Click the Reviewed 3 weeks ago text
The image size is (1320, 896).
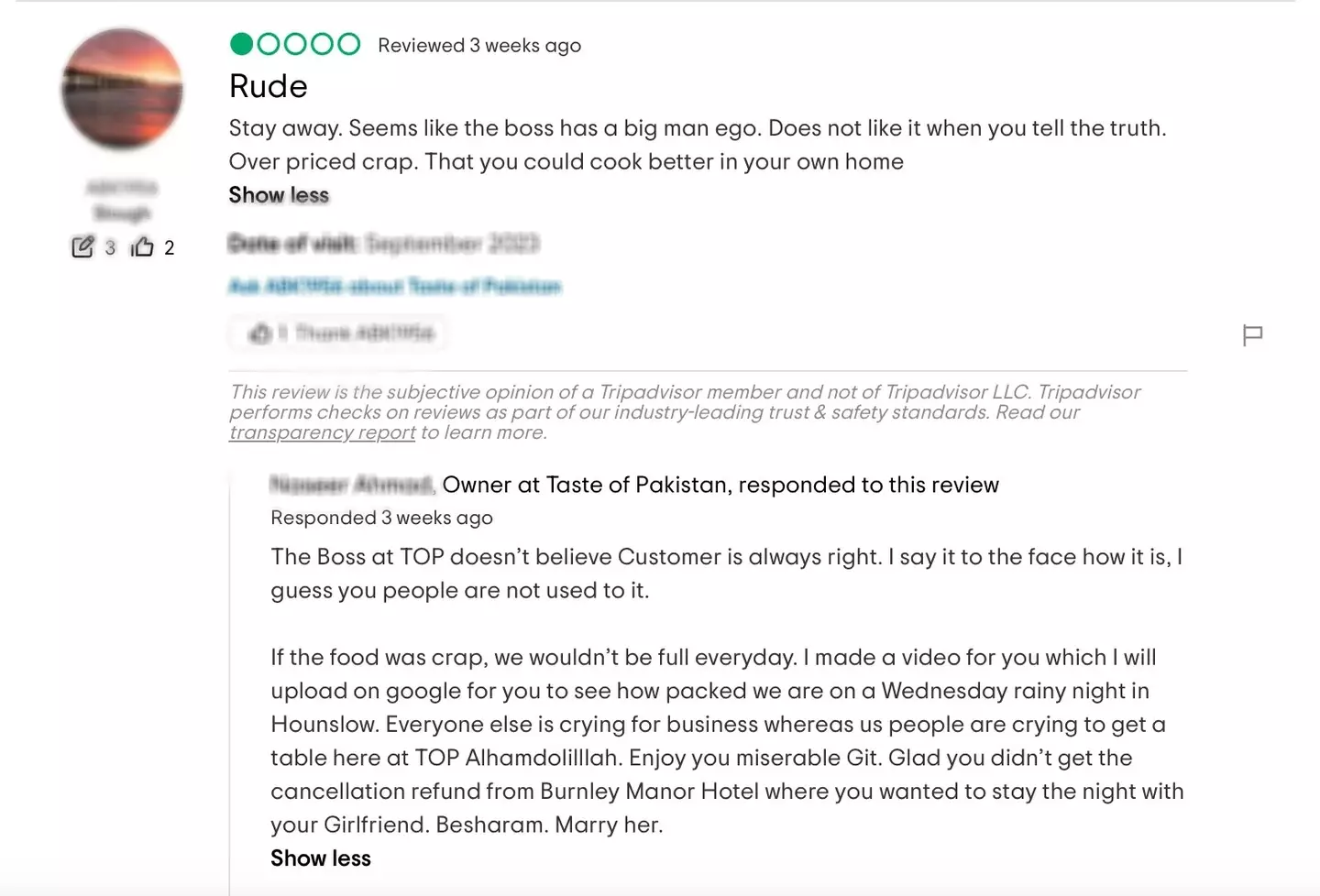(479, 45)
